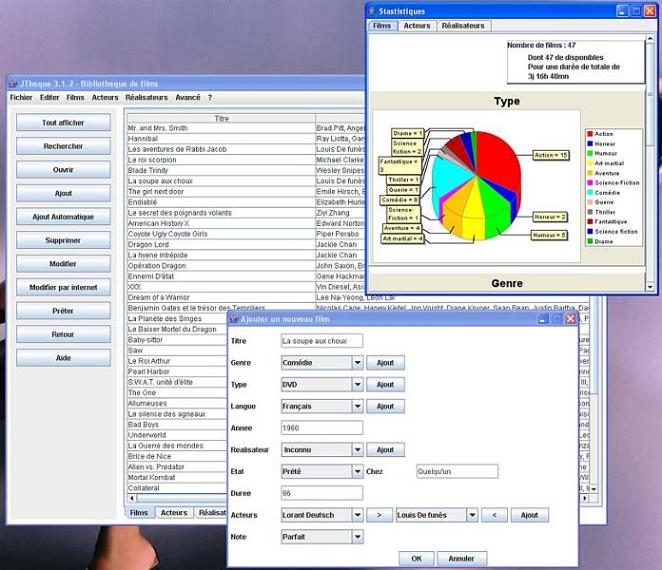Expand the Etat dropdown showing Prêté
This screenshot has height=570, width=662.
[358, 472]
